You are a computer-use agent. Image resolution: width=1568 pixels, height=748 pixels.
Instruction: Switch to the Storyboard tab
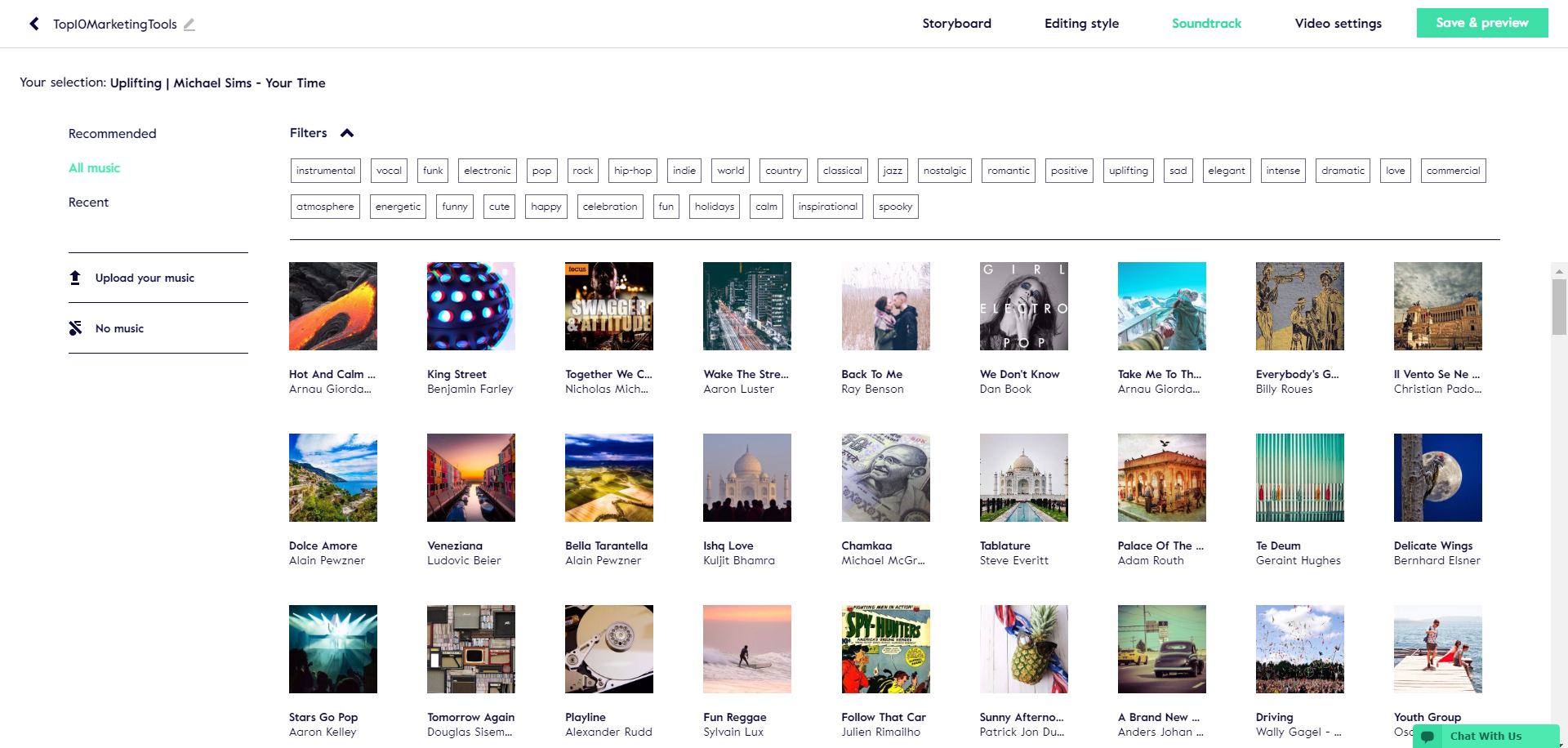956,24
